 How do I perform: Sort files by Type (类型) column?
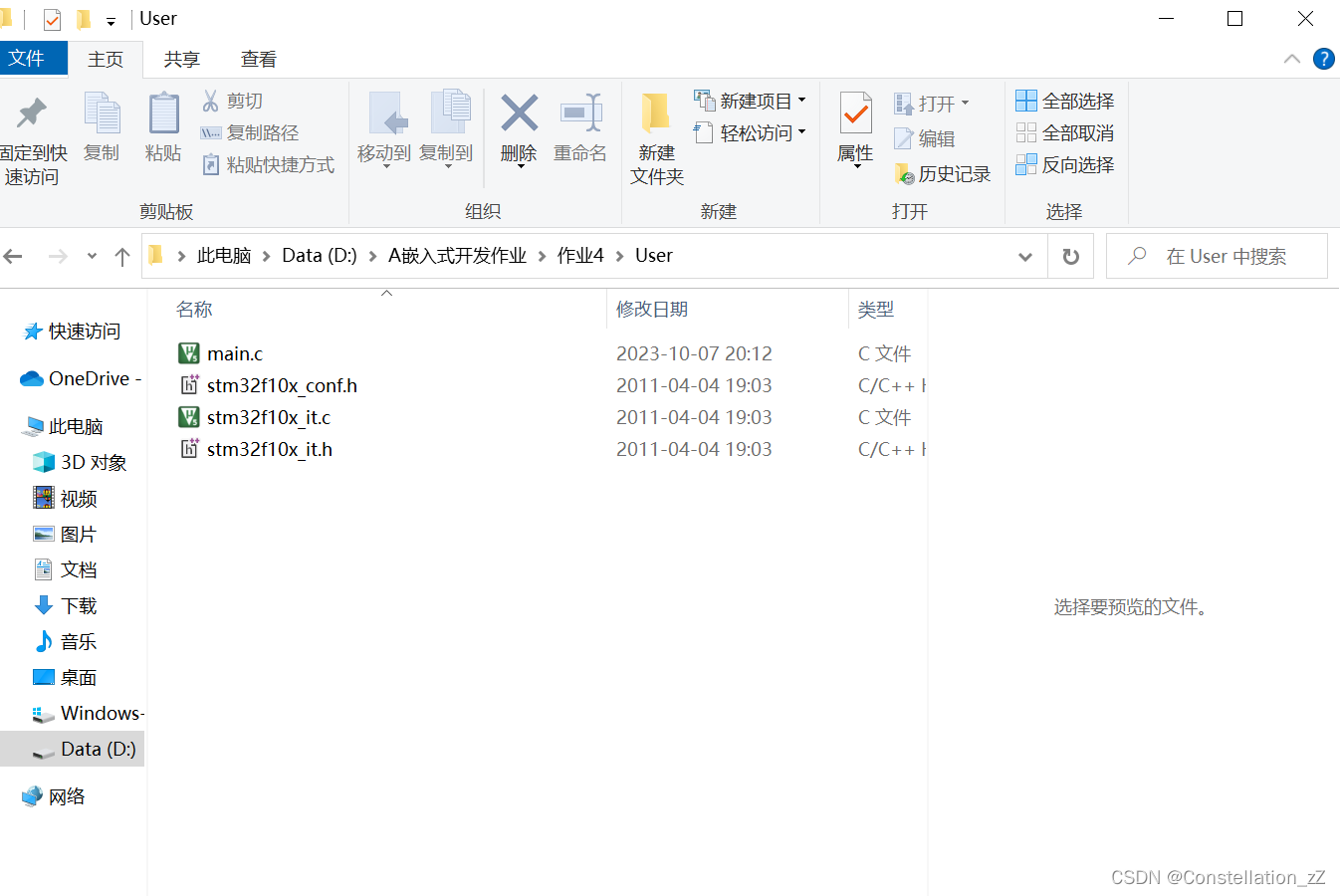coord(876,310)
